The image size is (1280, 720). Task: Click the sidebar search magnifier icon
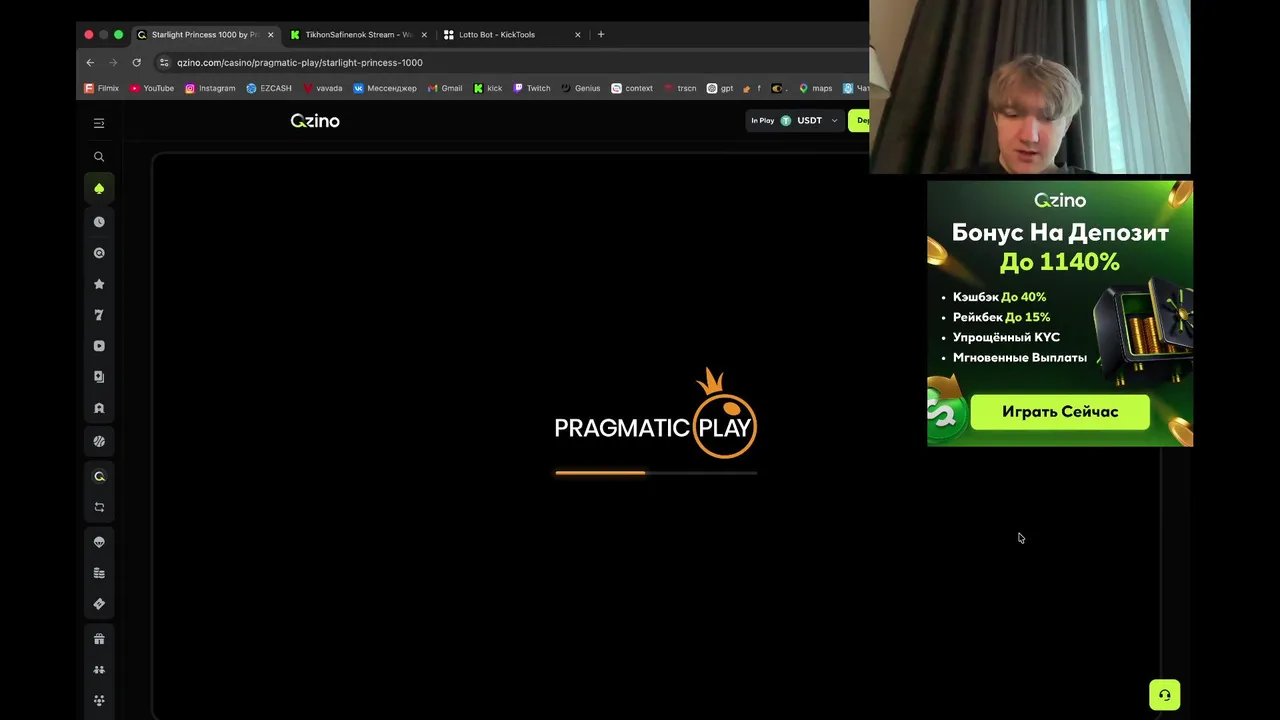pyautogui.click(x=99, y=157)
